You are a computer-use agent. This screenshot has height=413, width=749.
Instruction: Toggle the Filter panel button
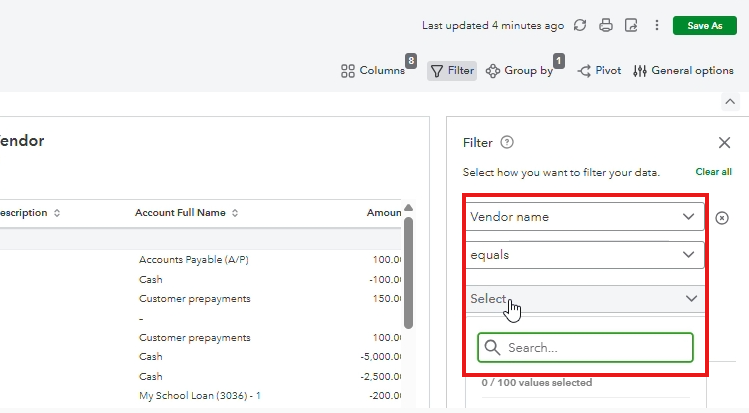(x=452, y=71)
